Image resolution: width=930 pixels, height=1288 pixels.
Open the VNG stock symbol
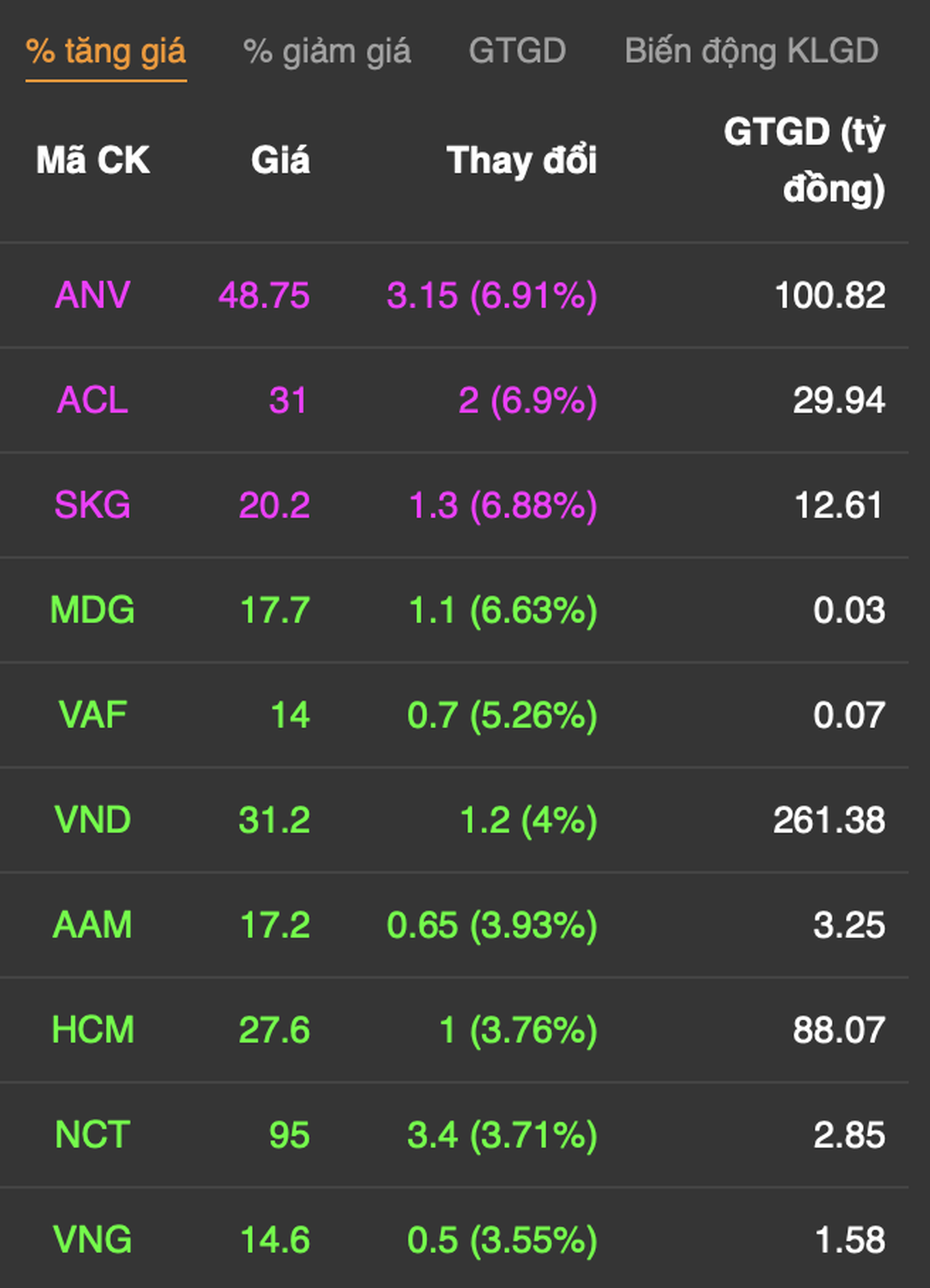tap(93, 1240)
